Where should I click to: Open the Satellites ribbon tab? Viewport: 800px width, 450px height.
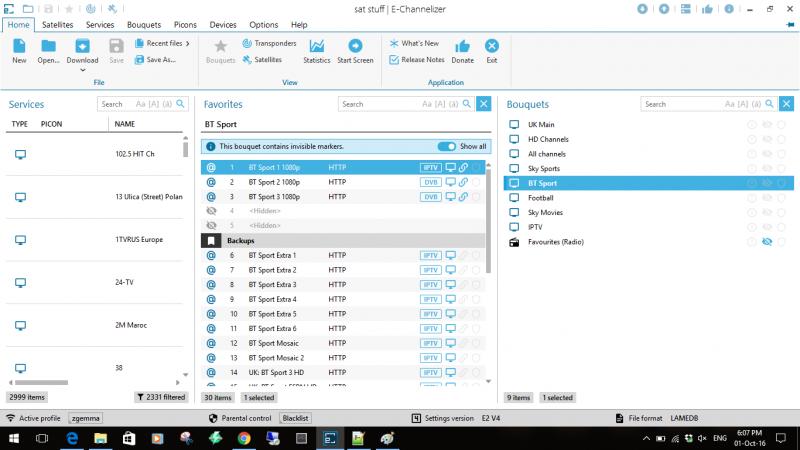coord(58,24)
